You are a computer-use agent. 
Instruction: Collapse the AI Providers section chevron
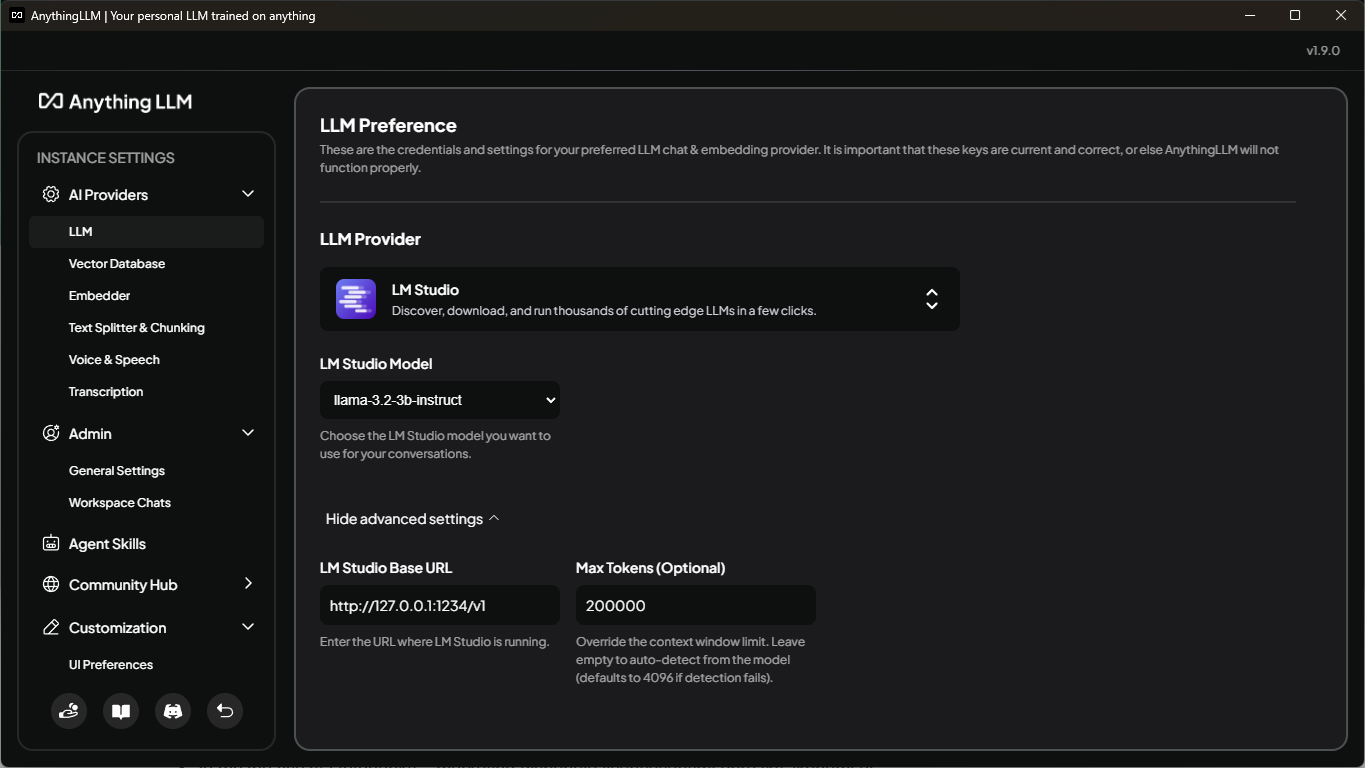pos(248,194)
